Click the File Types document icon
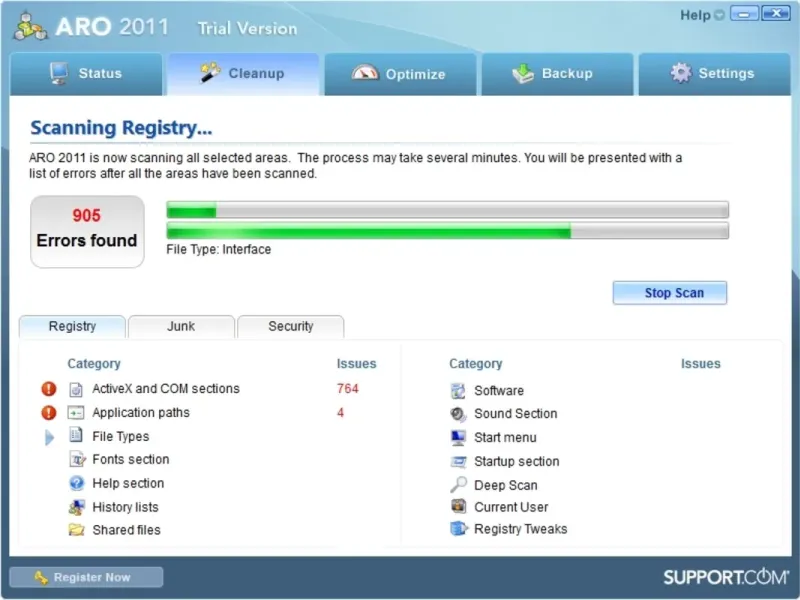Viewport: 800px width, 600px height. pyautogui.click(x=76, y=435)
